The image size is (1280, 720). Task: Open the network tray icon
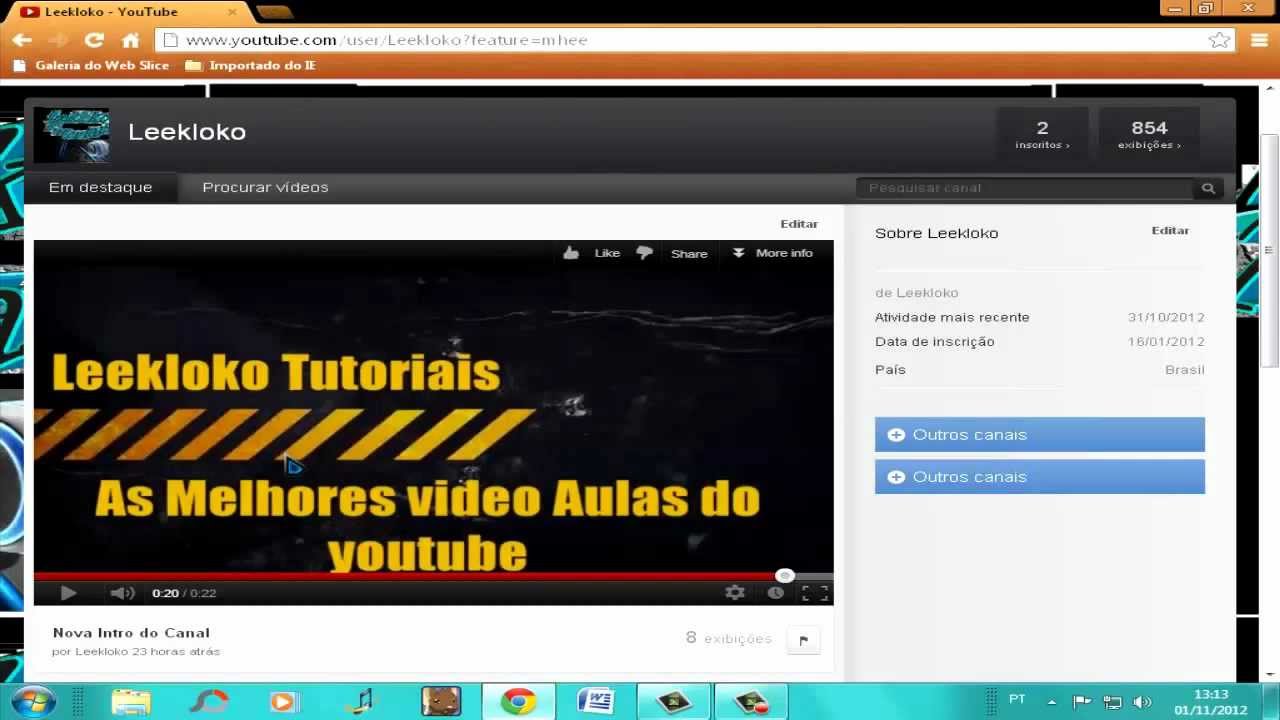1112,702
